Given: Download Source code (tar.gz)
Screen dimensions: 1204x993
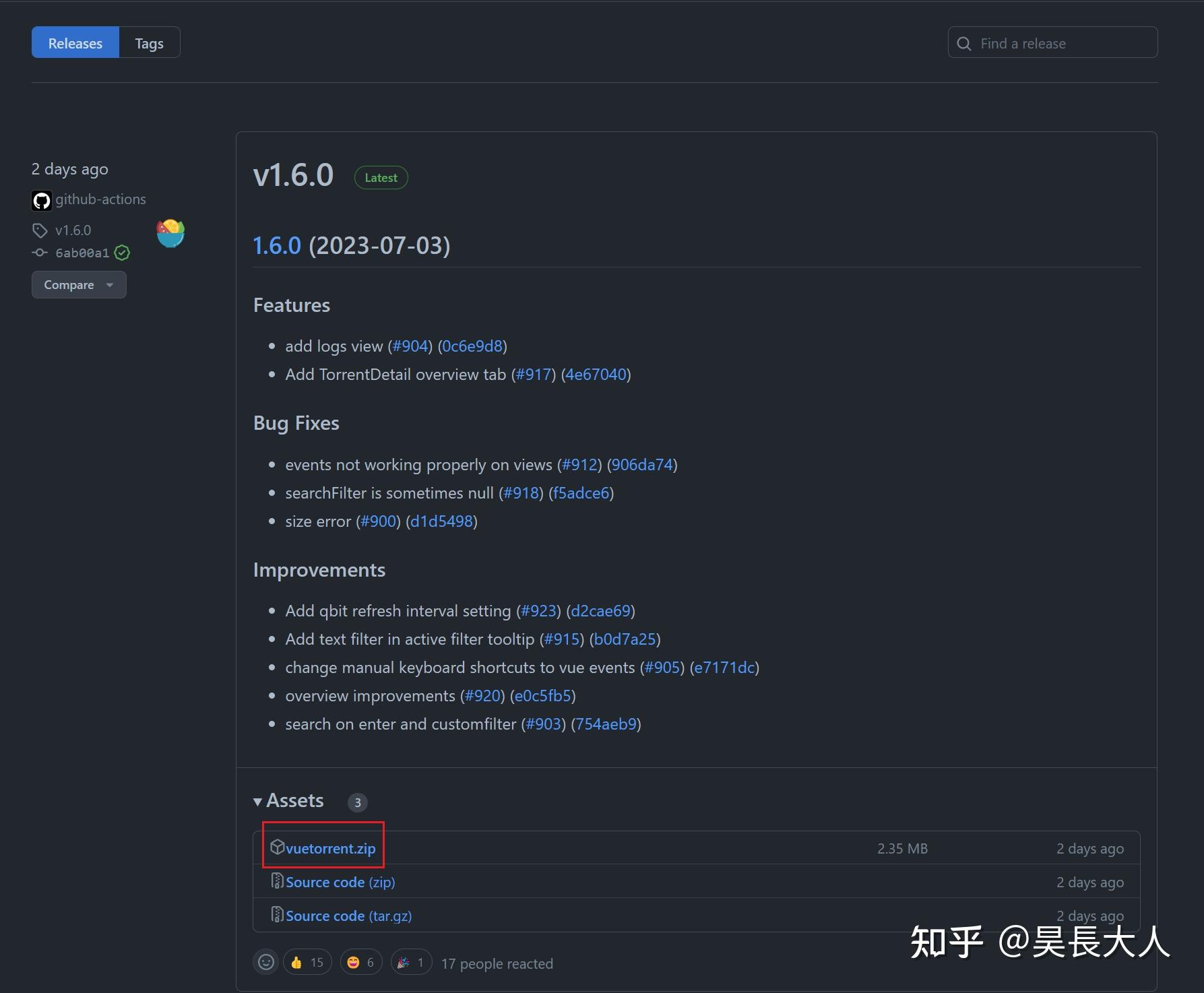Looking at the screenshot, I should (x=348, y=916).
